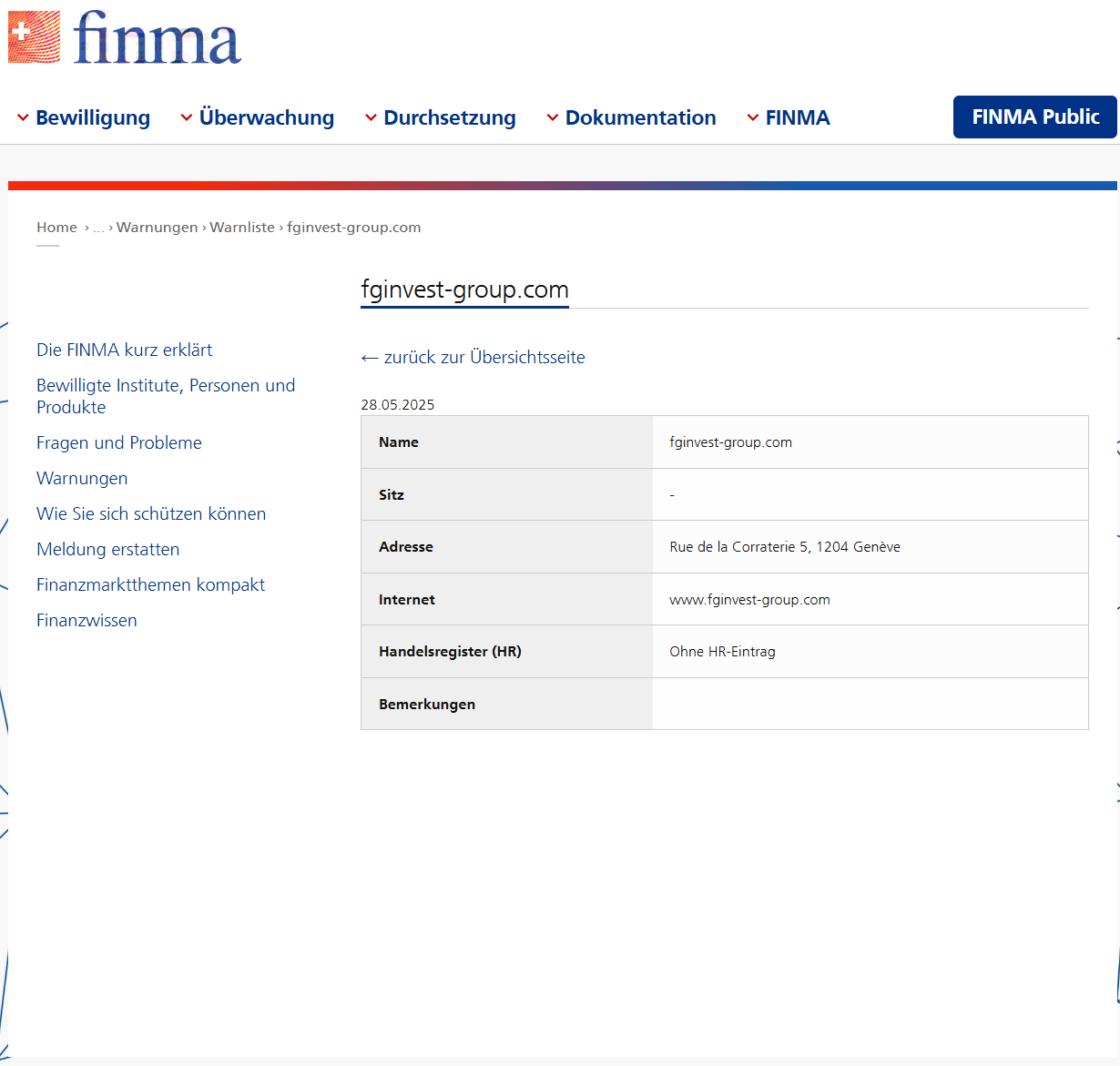Open the Bewilligung menu
This screenshot has height=1066, width=1120.
(x=93, y=117)
